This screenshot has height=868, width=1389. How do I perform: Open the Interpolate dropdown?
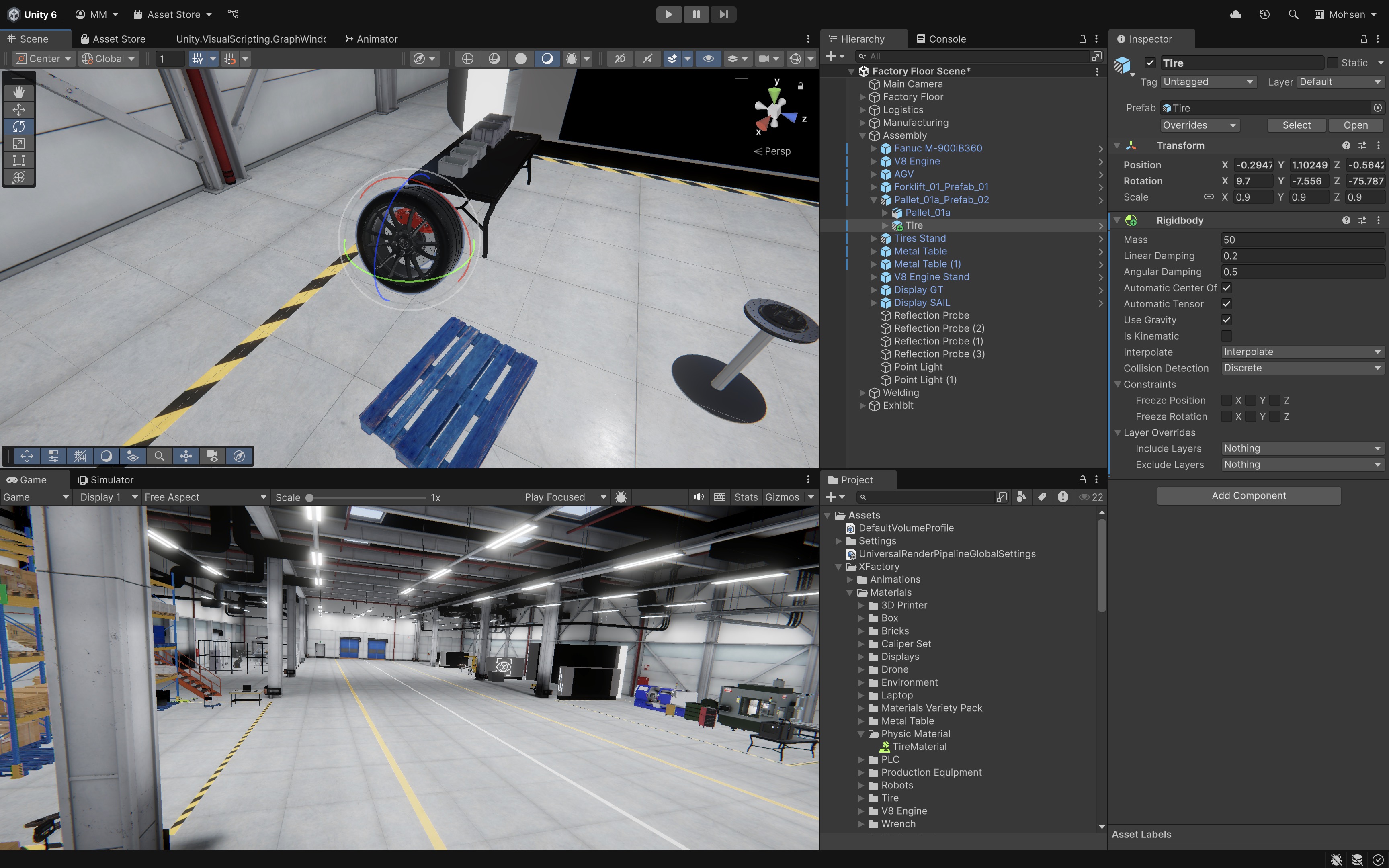[1301, 352]
